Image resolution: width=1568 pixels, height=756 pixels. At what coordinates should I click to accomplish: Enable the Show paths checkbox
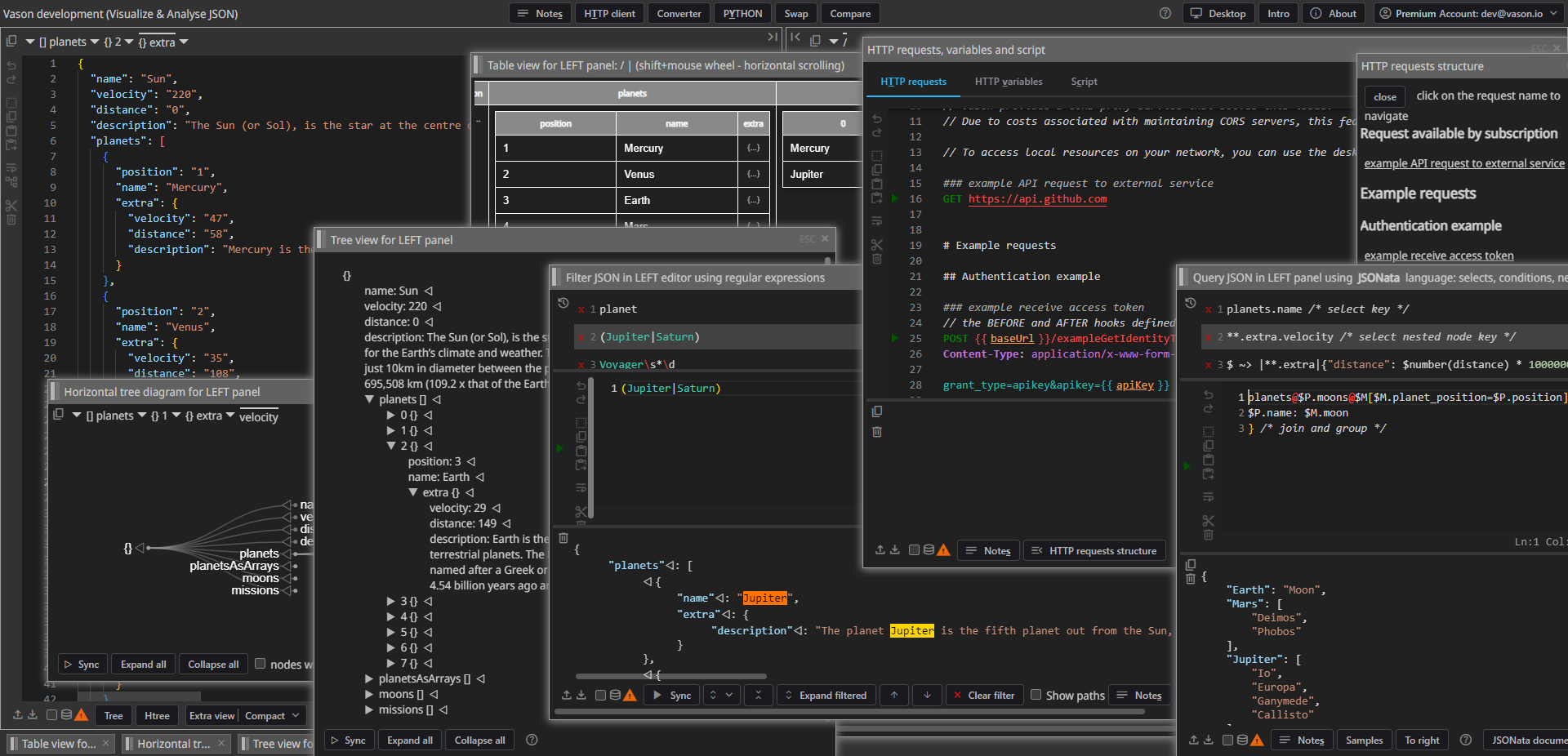[1036, 695]
